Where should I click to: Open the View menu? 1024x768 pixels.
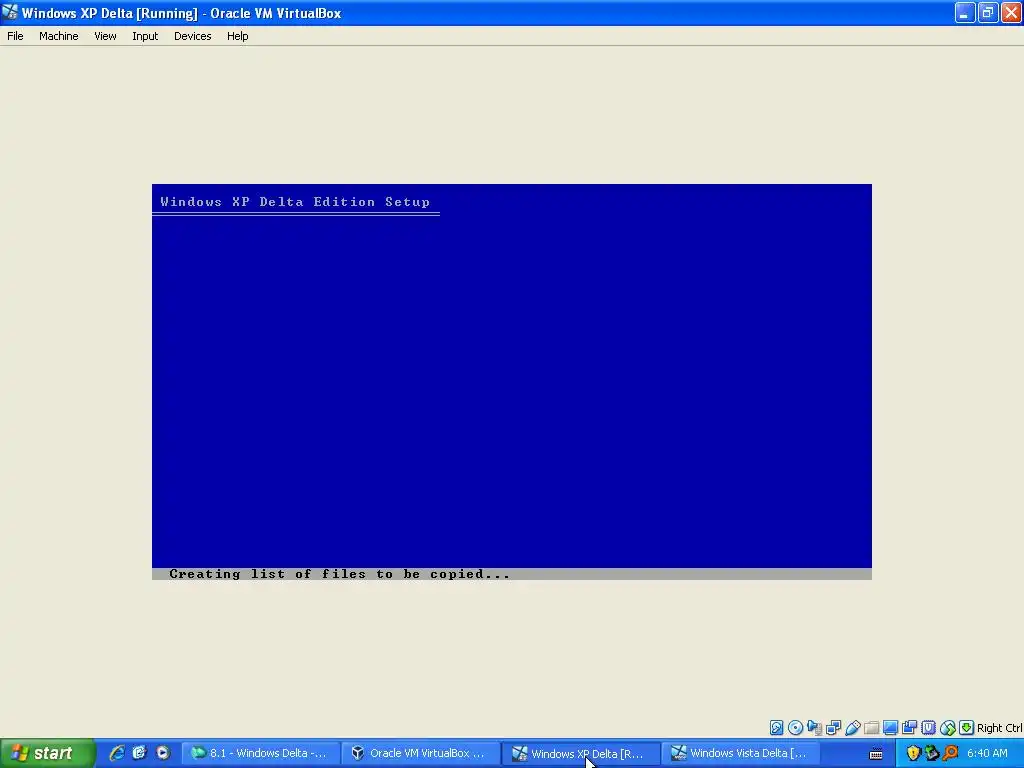pos(105,36)
